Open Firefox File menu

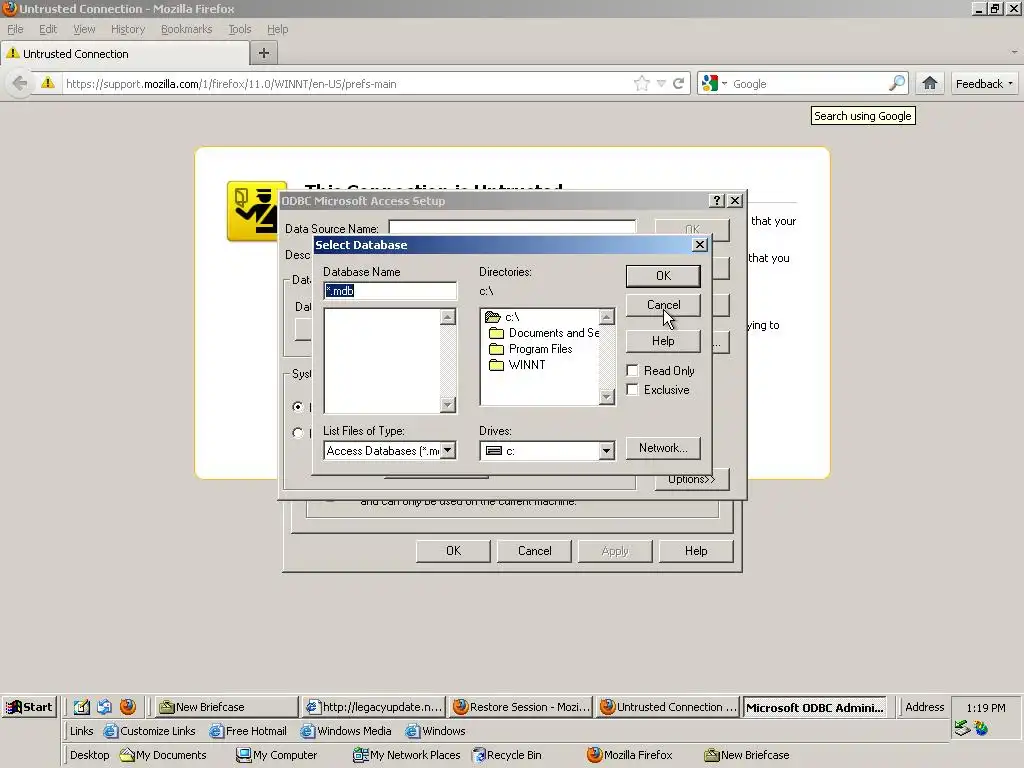(x=15, y=29)
